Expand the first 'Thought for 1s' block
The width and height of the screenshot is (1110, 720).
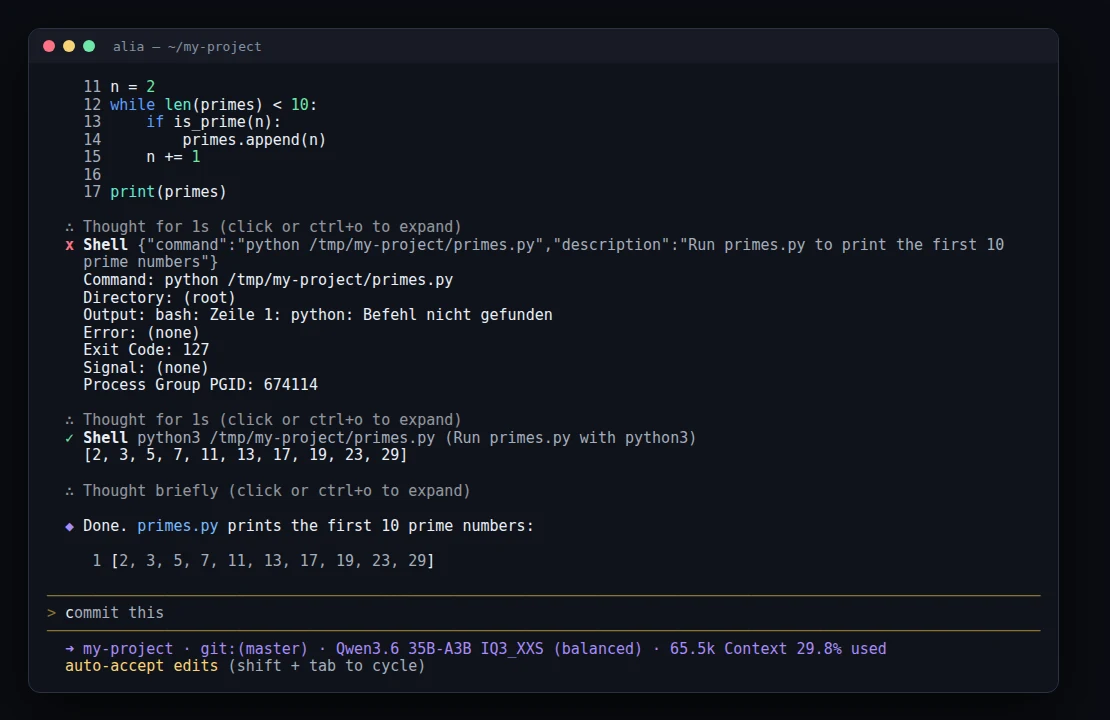[x=272, y=227]
